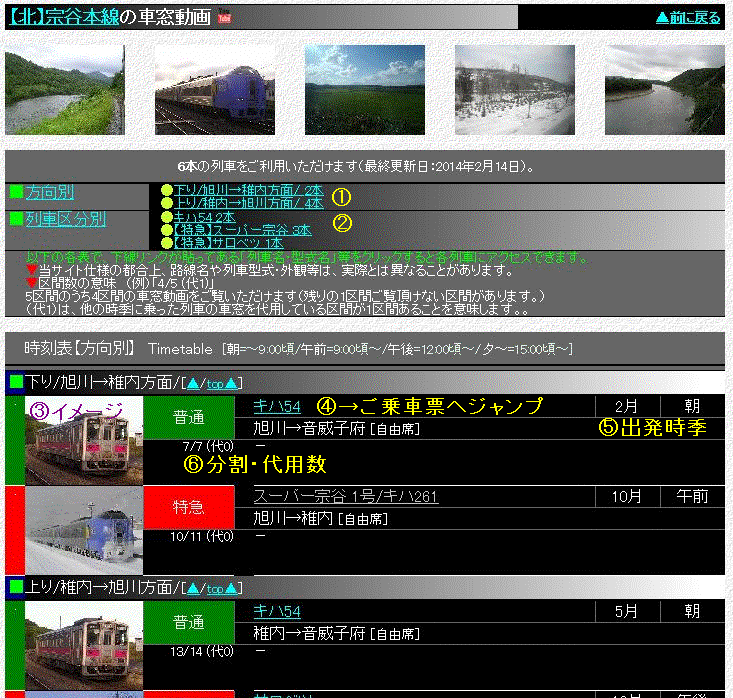This screenshot has height=698, width=733.
Task: Click top▲ in 下り/旭川→稚内方面 header
Action: click(x=222, y=384)
